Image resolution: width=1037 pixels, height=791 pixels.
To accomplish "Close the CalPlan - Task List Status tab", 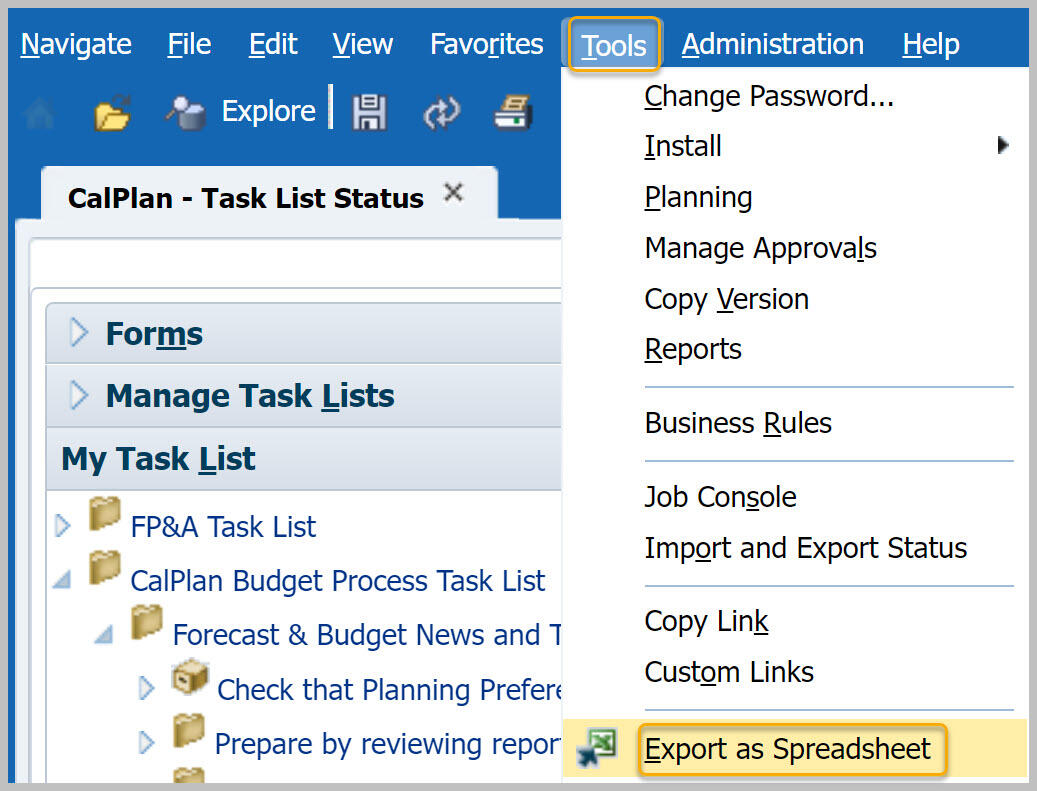I will [x=454, y=193].
